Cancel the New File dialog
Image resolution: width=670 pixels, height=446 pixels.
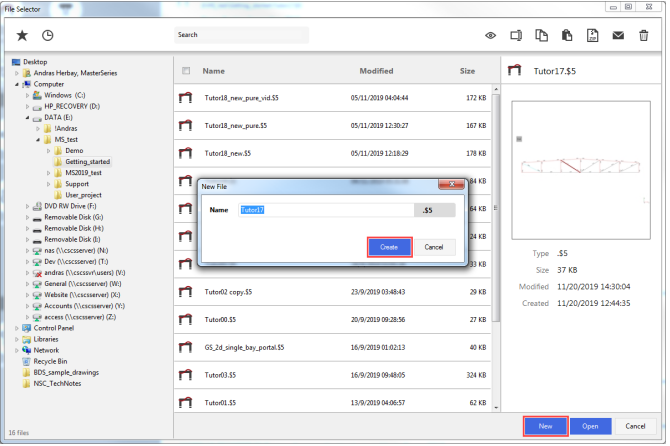(434, 246)
